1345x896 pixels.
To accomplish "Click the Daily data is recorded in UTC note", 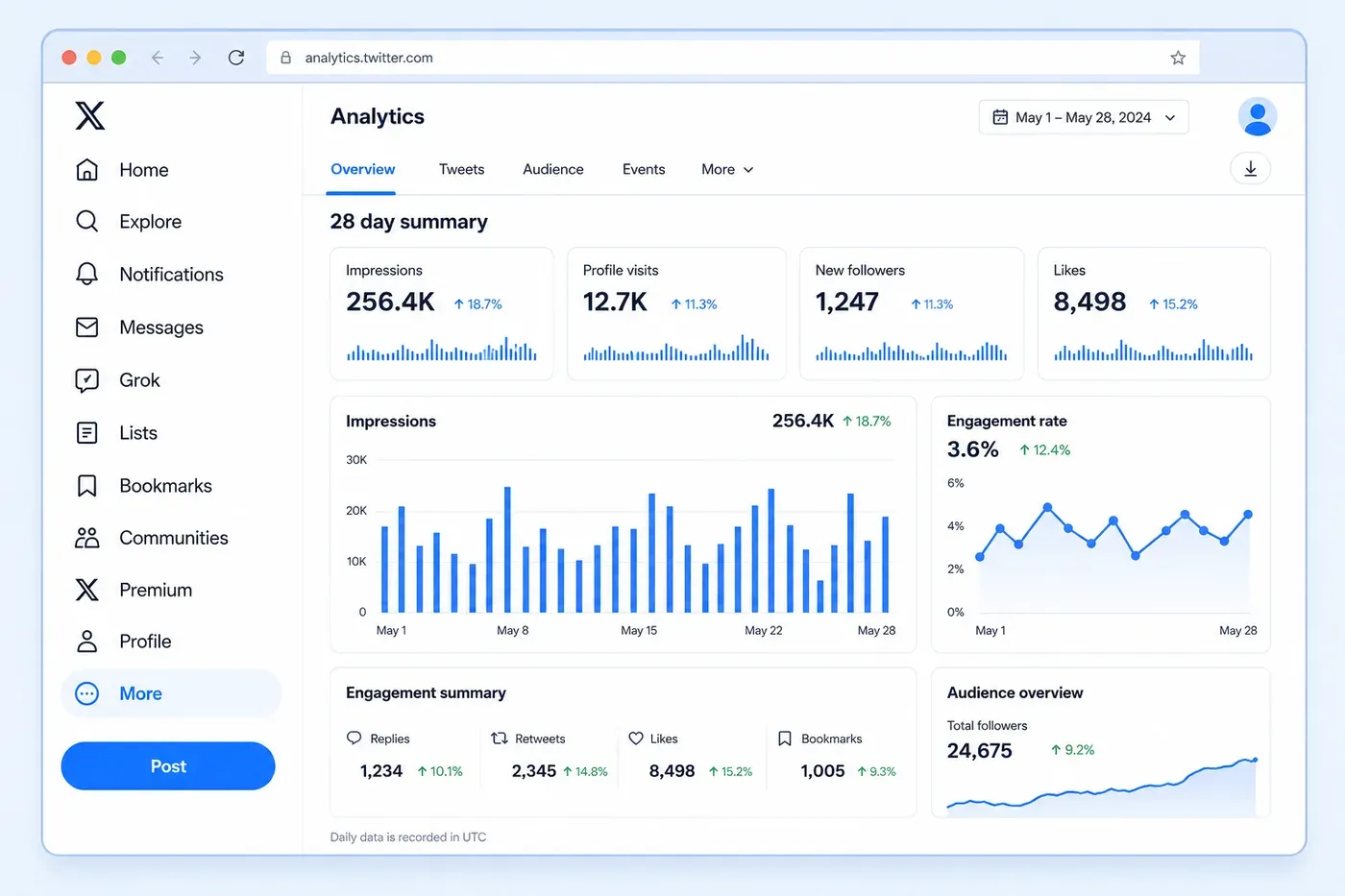I will click(408, 837).
